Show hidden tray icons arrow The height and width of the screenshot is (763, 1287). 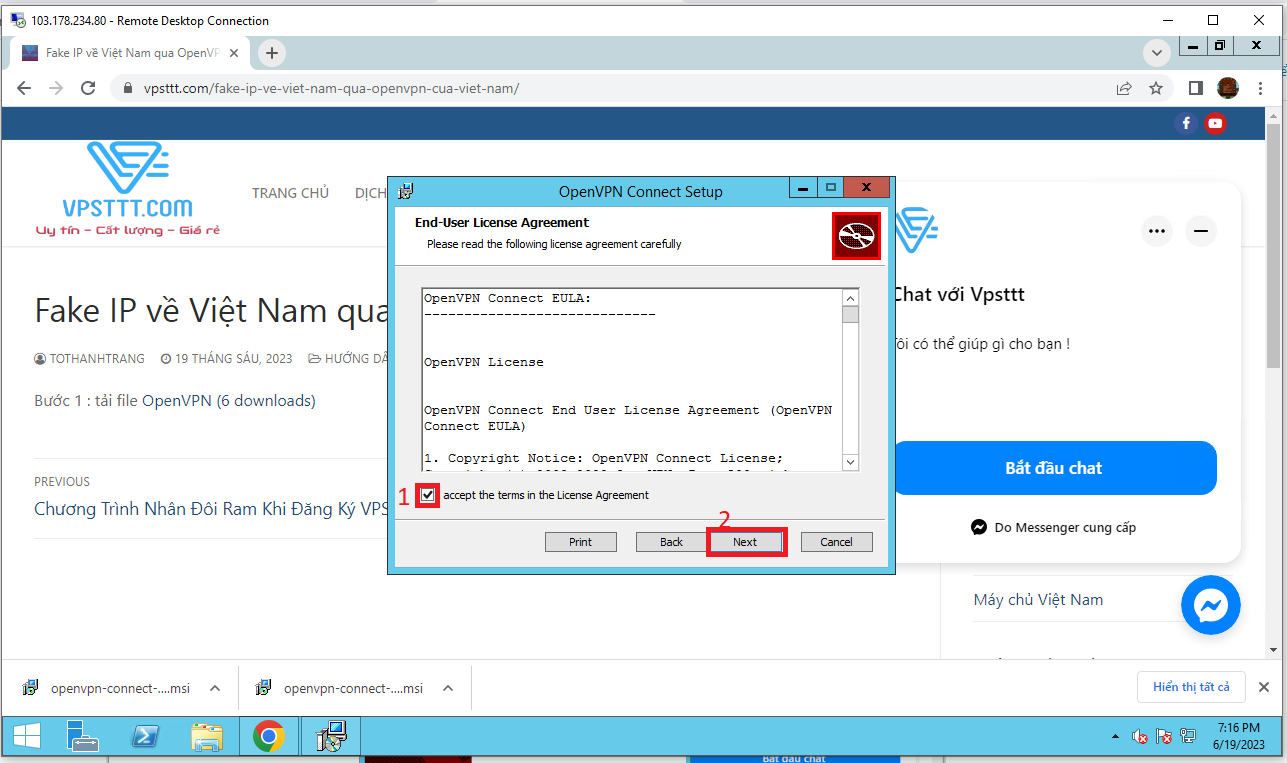click(1116, 738)
